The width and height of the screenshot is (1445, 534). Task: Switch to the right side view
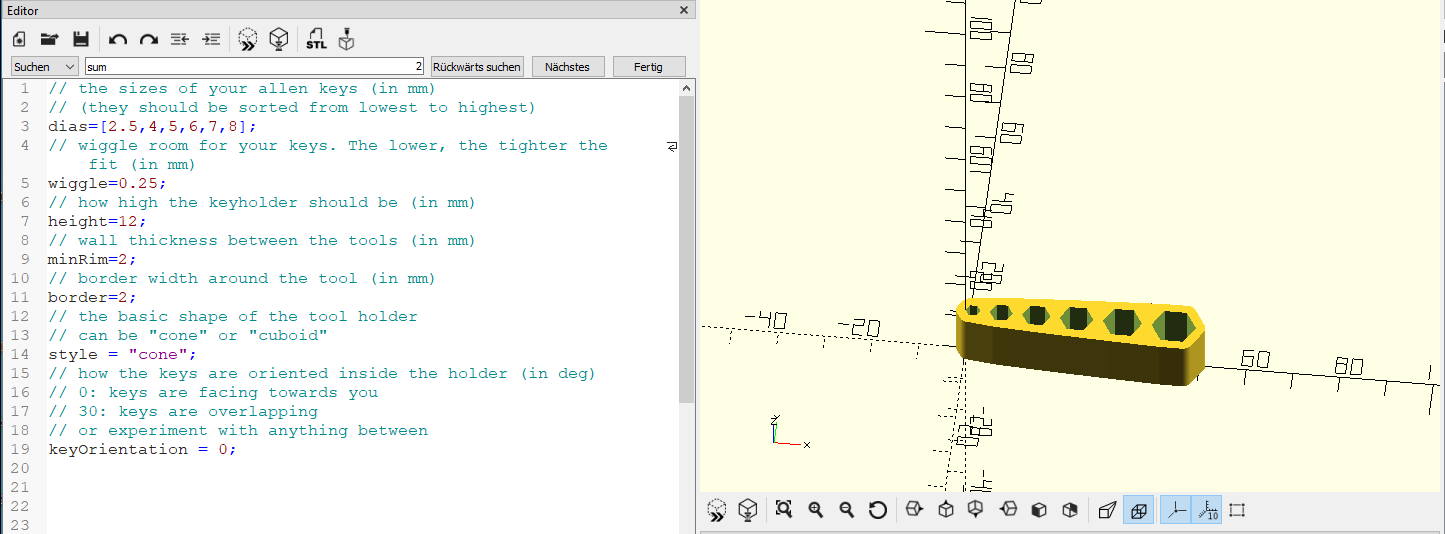(913, 510)
